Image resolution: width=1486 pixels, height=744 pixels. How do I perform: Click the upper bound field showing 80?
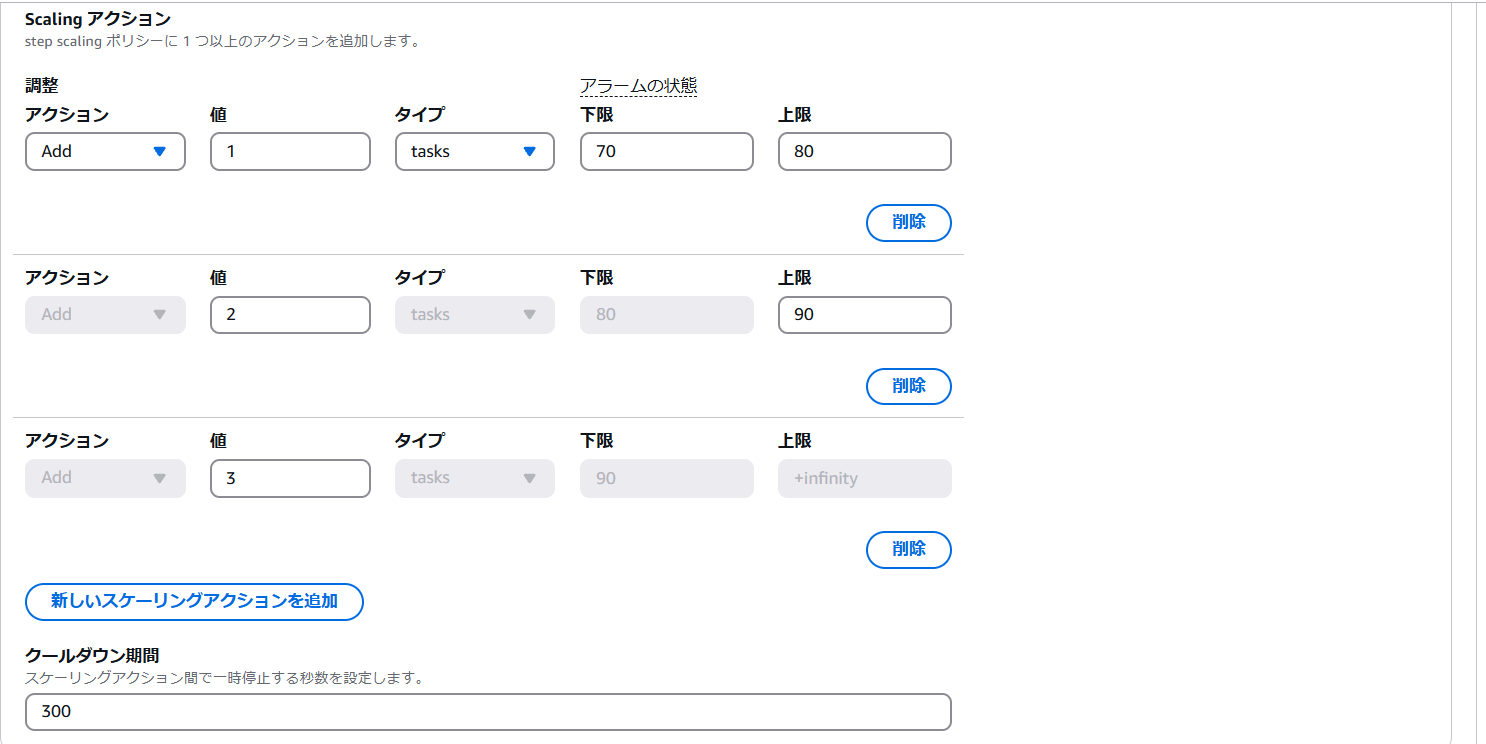point(865,152)
